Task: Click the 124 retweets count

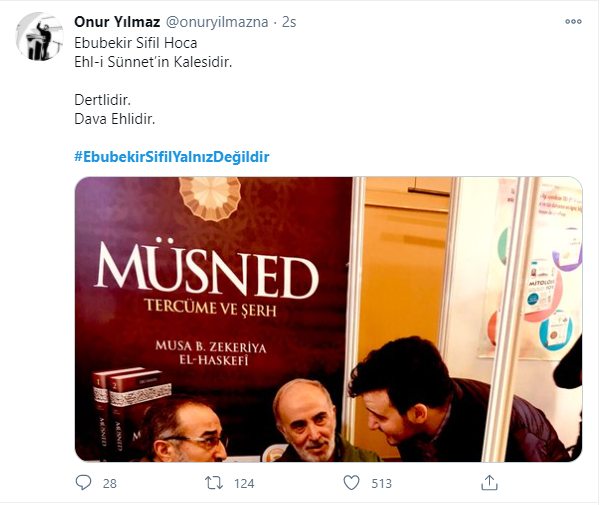Action: [x=243, y=484]
